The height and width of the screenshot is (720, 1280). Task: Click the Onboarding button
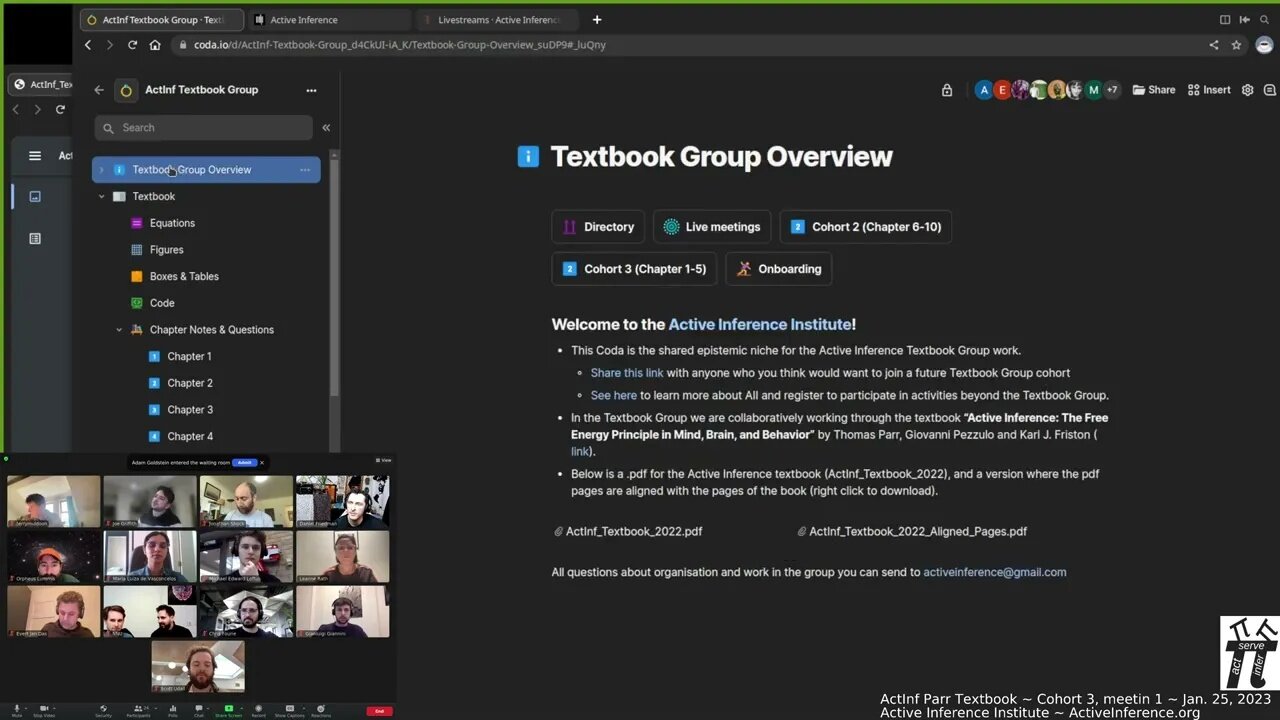(779, 269)
